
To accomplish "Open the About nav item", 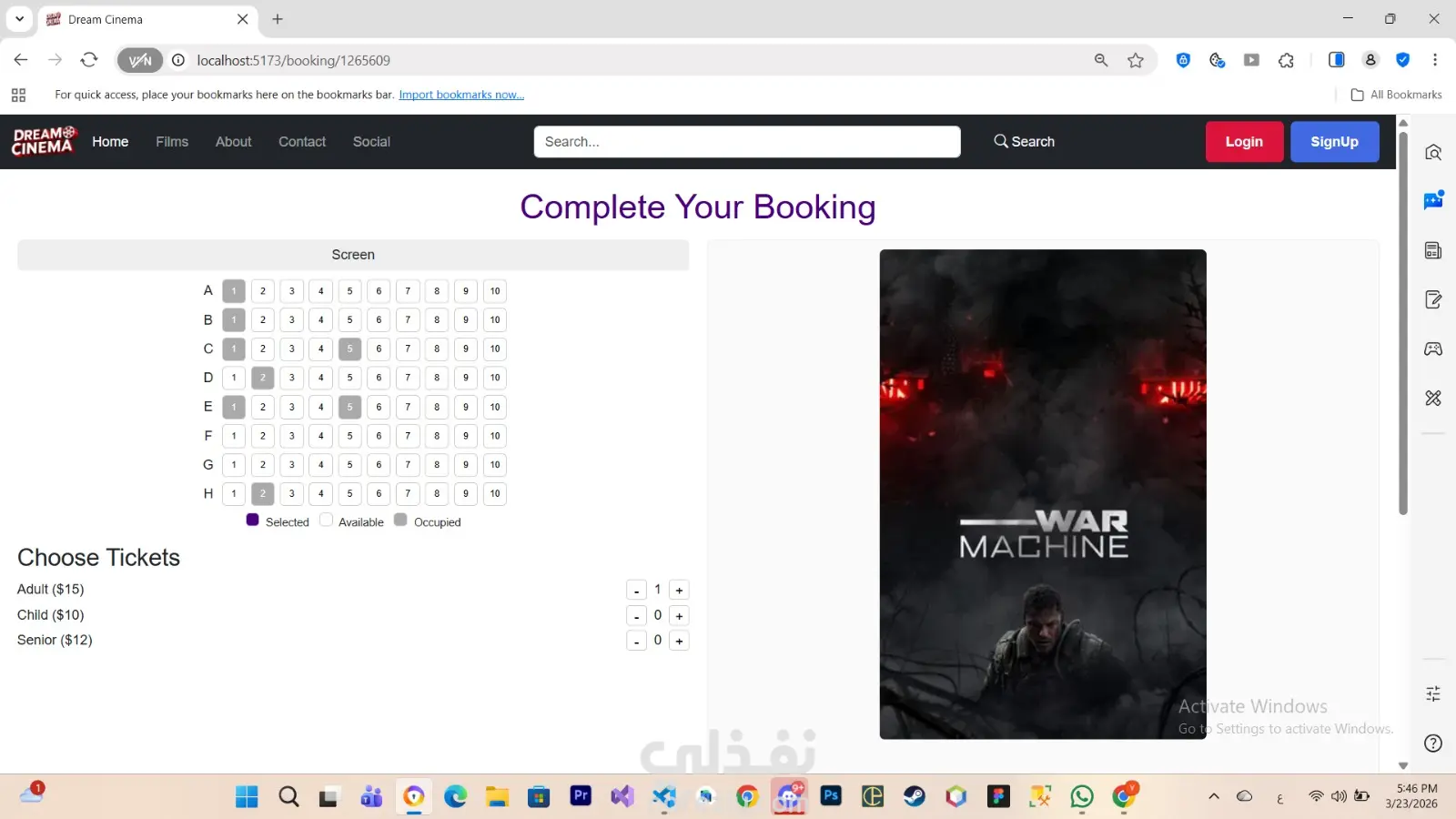I will point(234,142).
